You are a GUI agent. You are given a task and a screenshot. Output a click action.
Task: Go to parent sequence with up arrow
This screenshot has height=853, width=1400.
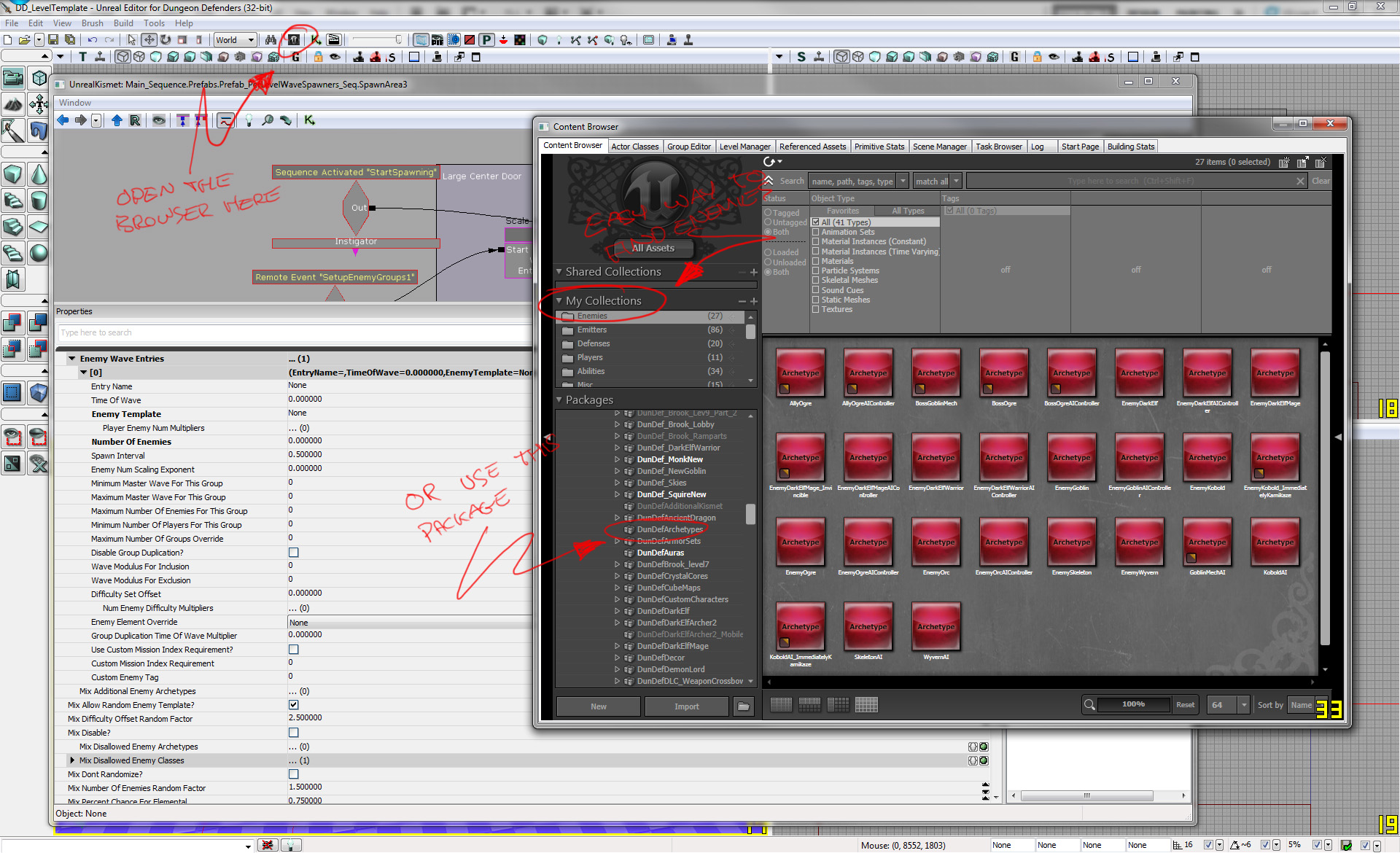click(117, 120)
